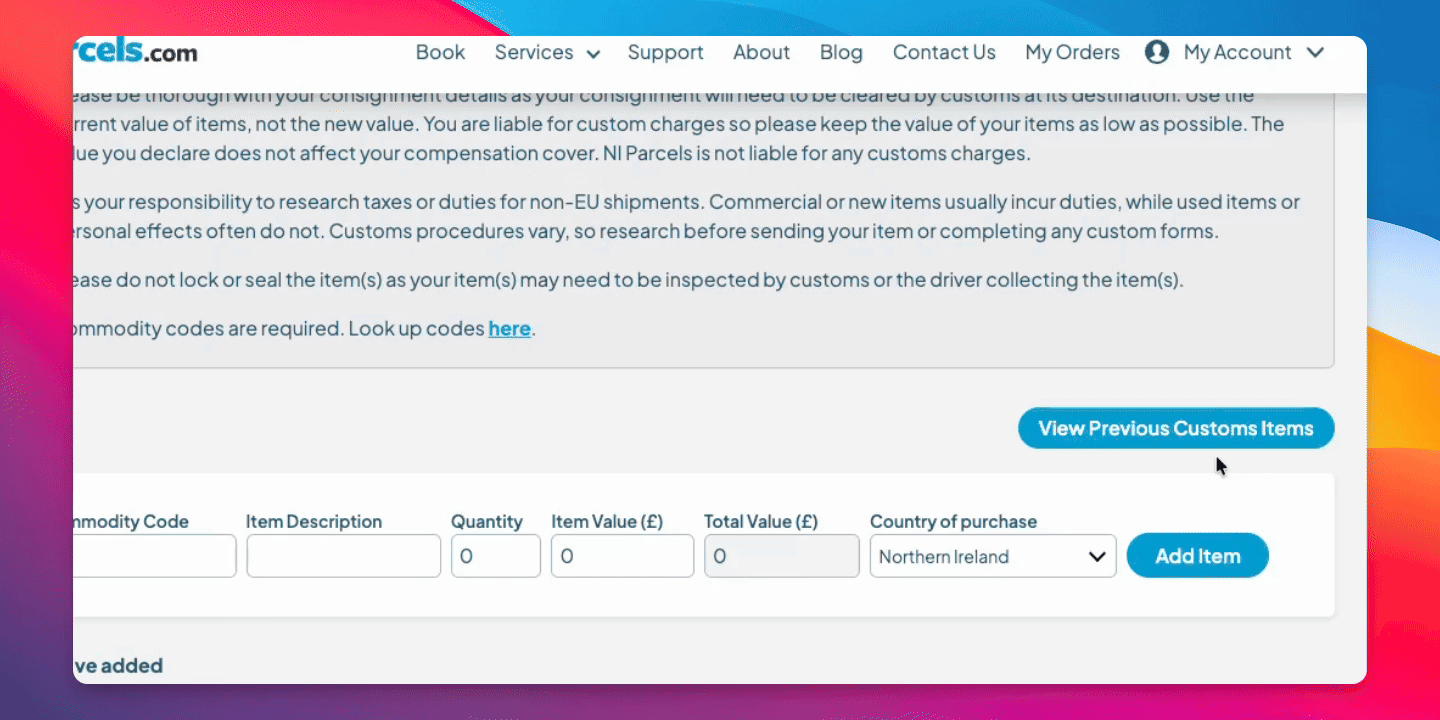Open the Contact Us page

pyautogui.click(x=944, y=52)
